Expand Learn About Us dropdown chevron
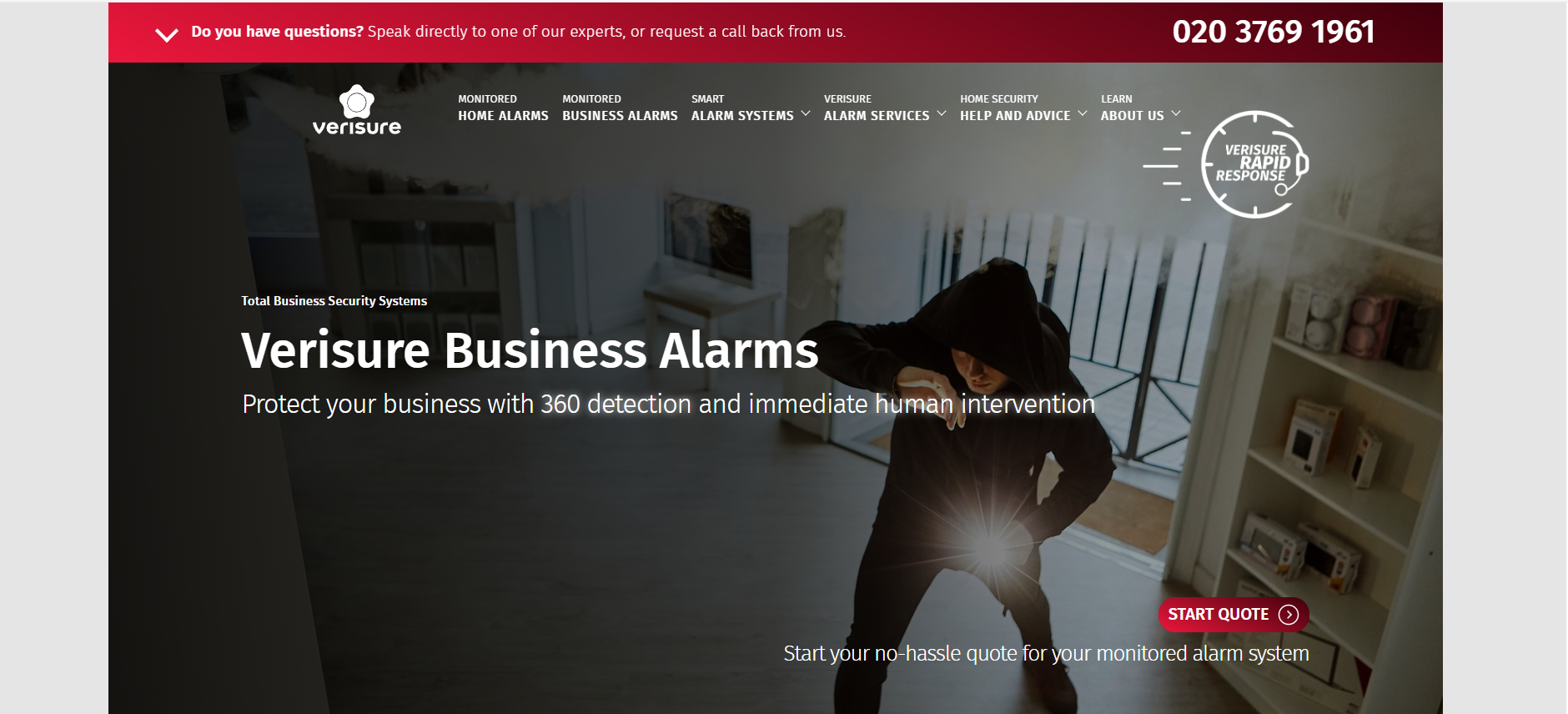The width and height of the screenshot is (1568, 714). click(x=1176, y=113)
